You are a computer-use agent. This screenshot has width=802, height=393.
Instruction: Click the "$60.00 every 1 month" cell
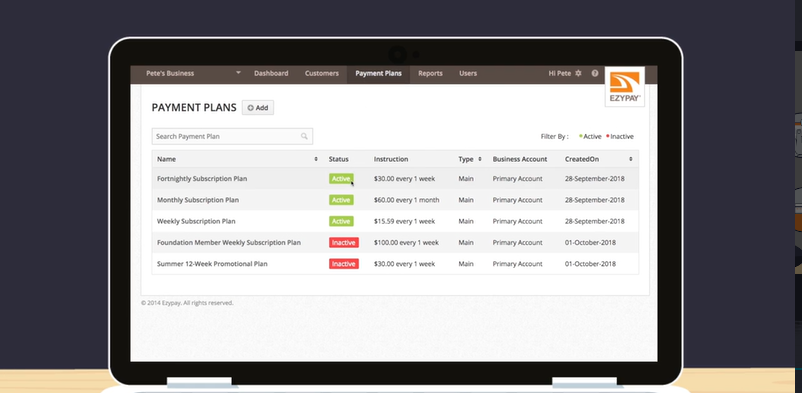pyautogui.click(x=407, y=200)
